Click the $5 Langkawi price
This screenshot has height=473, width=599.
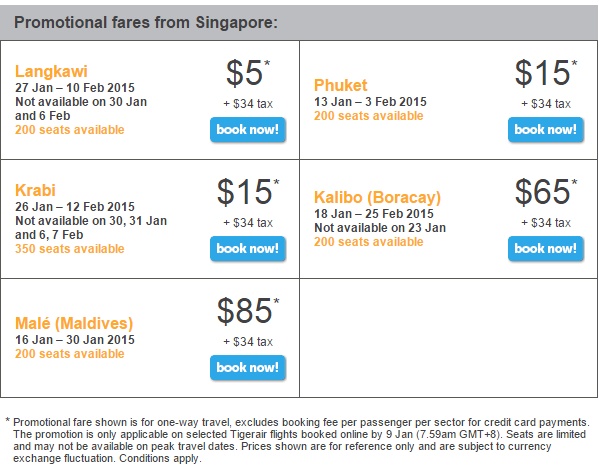point(248,73)
